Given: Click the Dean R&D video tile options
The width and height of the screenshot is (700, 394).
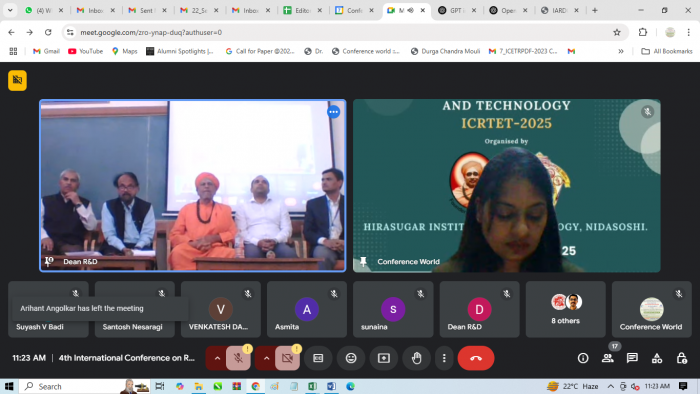Looking at the screenshot, I should pyautogui.click(x=333, y=112).
